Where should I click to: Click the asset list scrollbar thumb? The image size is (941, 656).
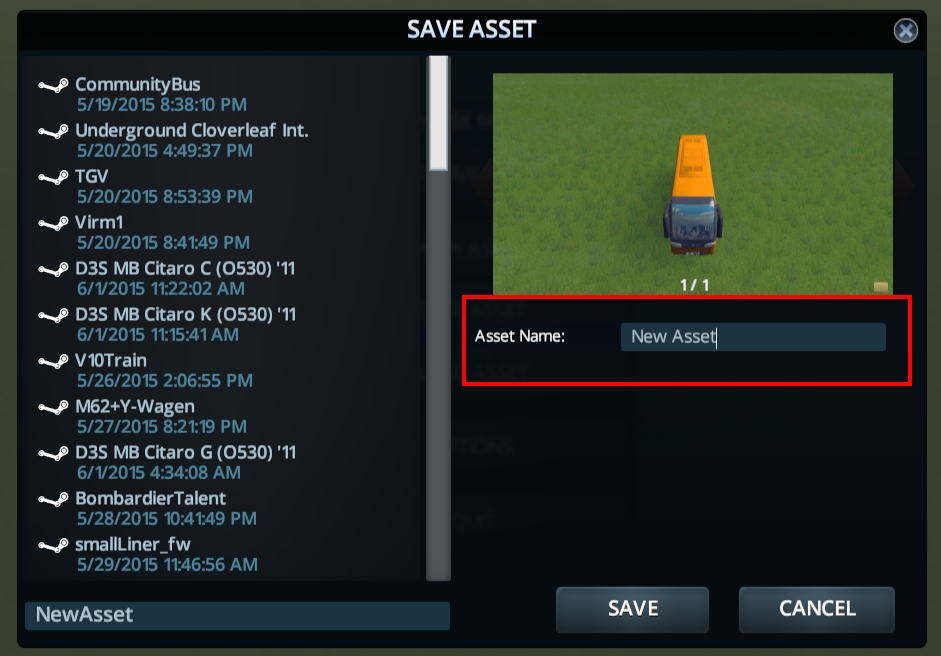[x=439, y=113]
